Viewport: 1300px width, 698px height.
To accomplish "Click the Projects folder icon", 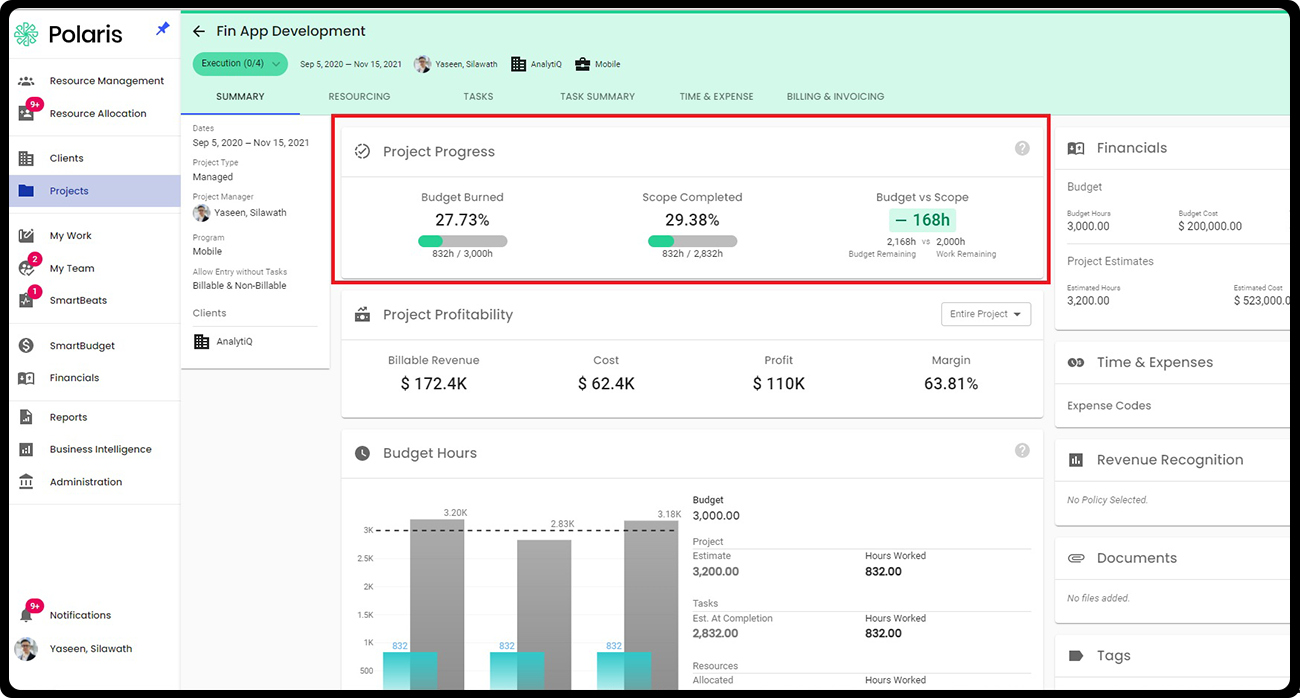I will (x=27, y=191).
